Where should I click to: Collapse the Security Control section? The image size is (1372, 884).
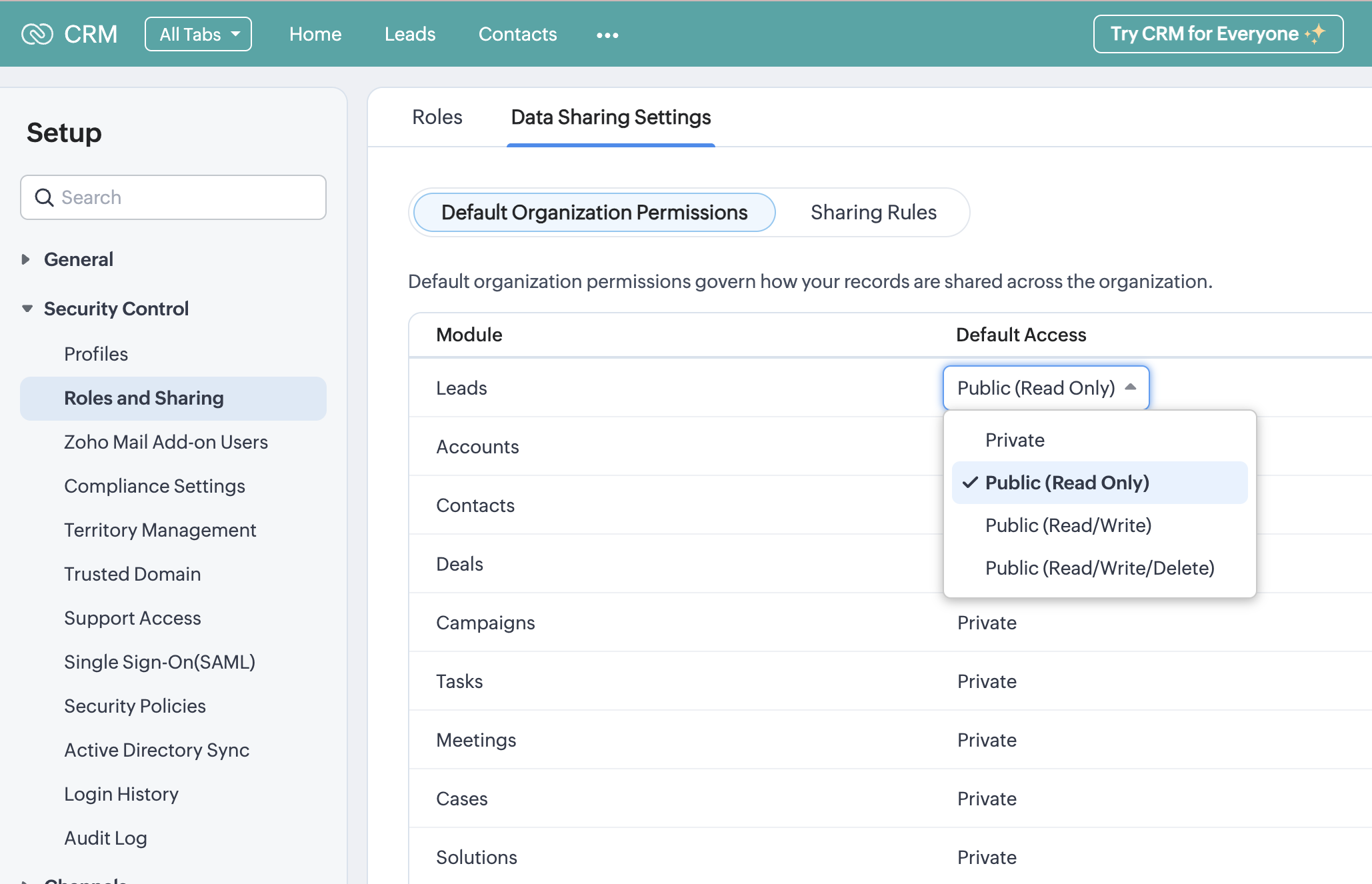pos(27,309)
